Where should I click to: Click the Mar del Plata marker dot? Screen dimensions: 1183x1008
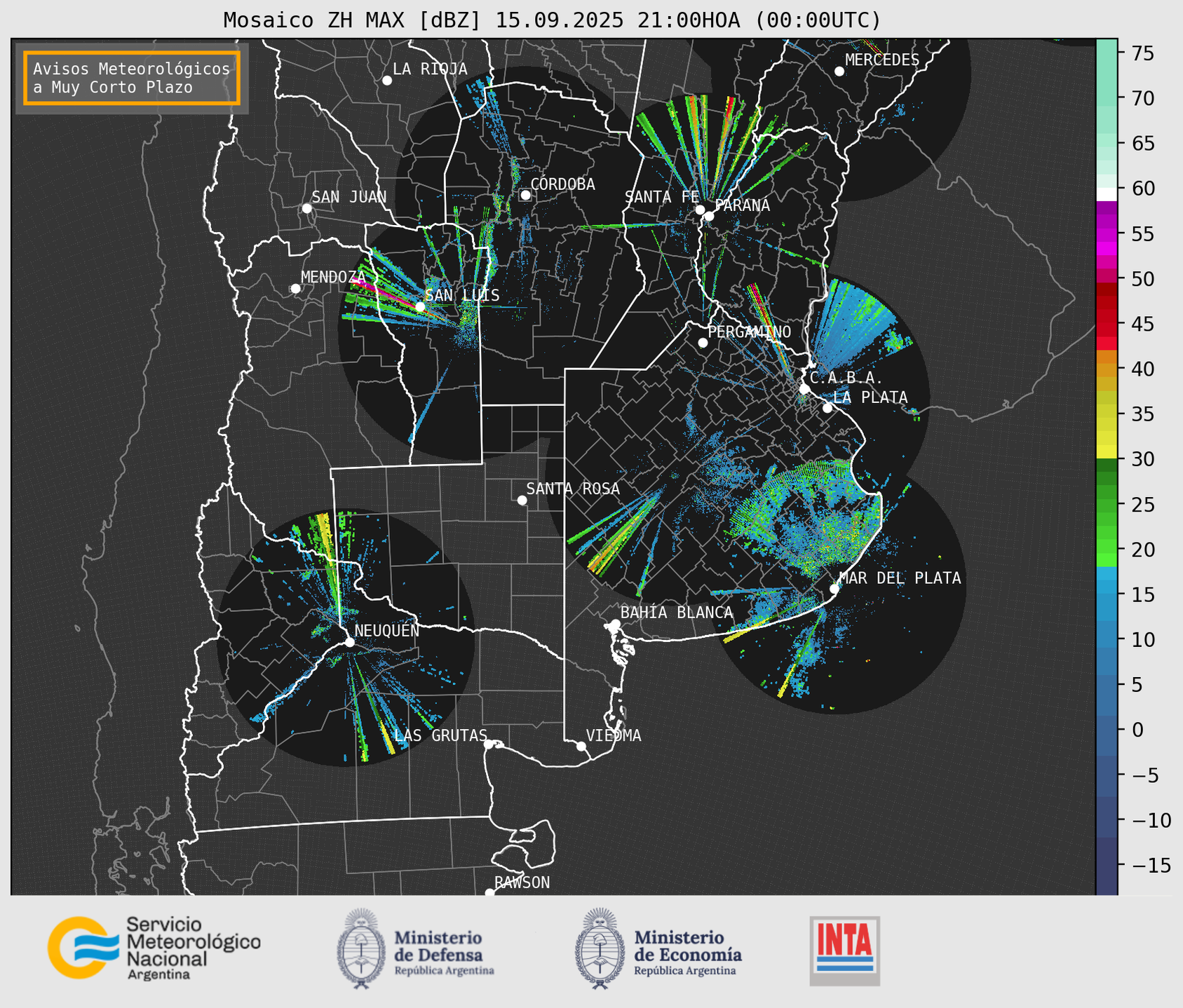point(834,589)
